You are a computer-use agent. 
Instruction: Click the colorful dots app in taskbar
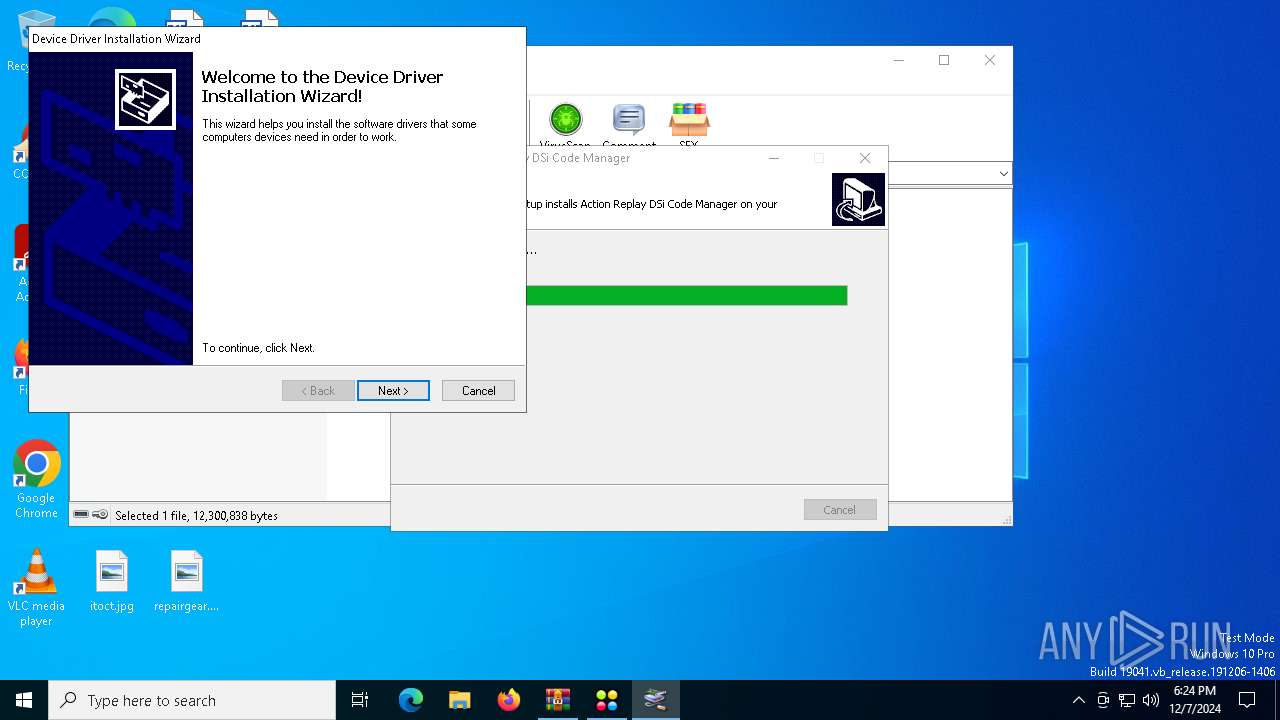tap(607, 700)
